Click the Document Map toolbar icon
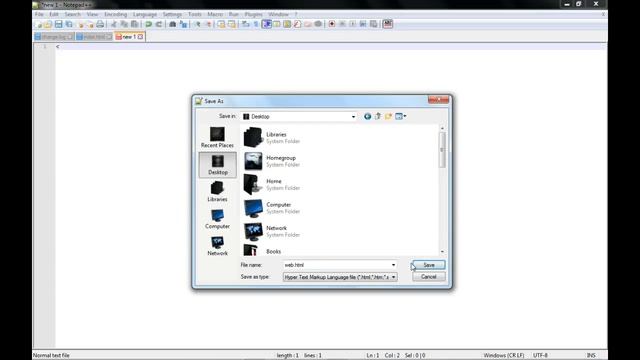The width and height of the screenshot is (640, 360). (x=287, y=24)
